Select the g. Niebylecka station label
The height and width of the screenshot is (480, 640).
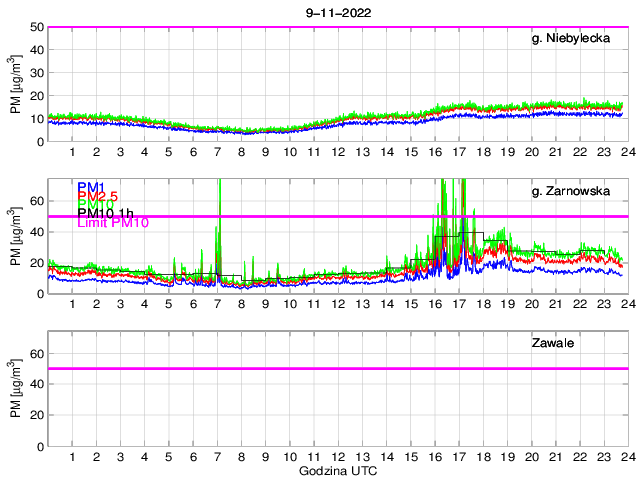[x=576, y=38]
